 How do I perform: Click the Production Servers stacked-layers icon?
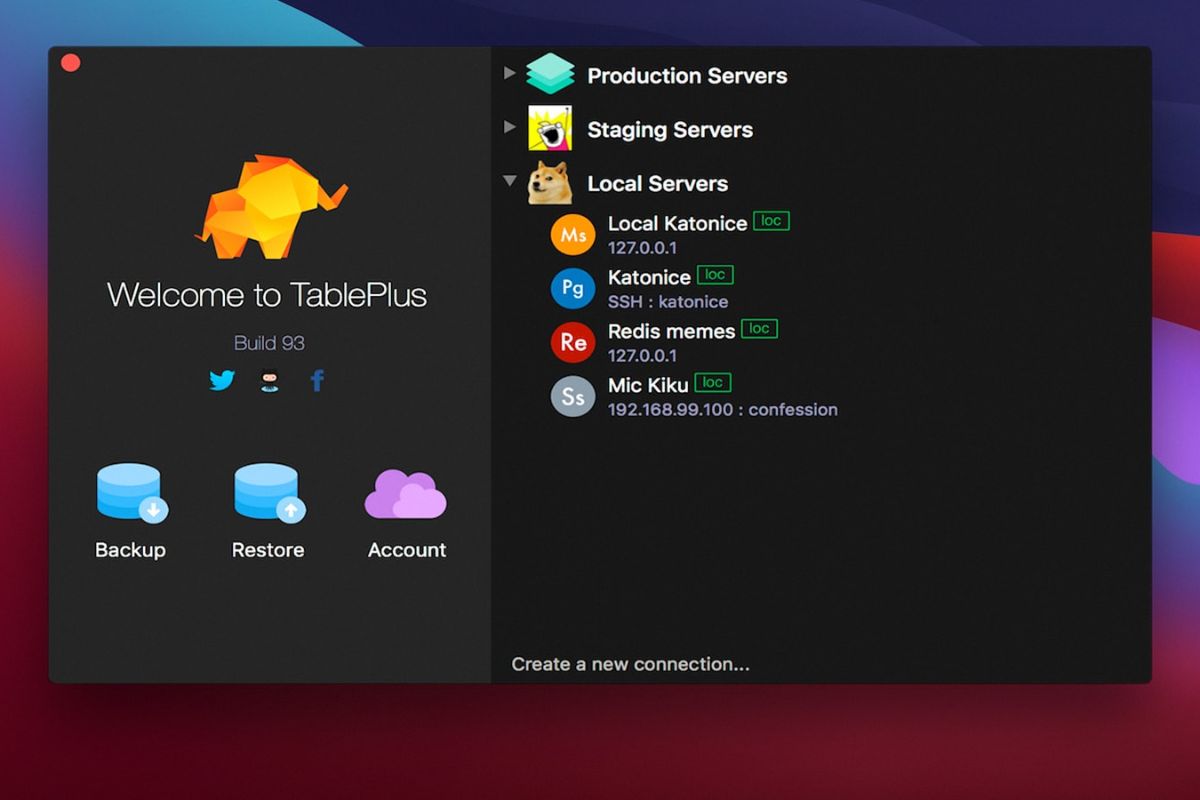(x=550, y=74)
